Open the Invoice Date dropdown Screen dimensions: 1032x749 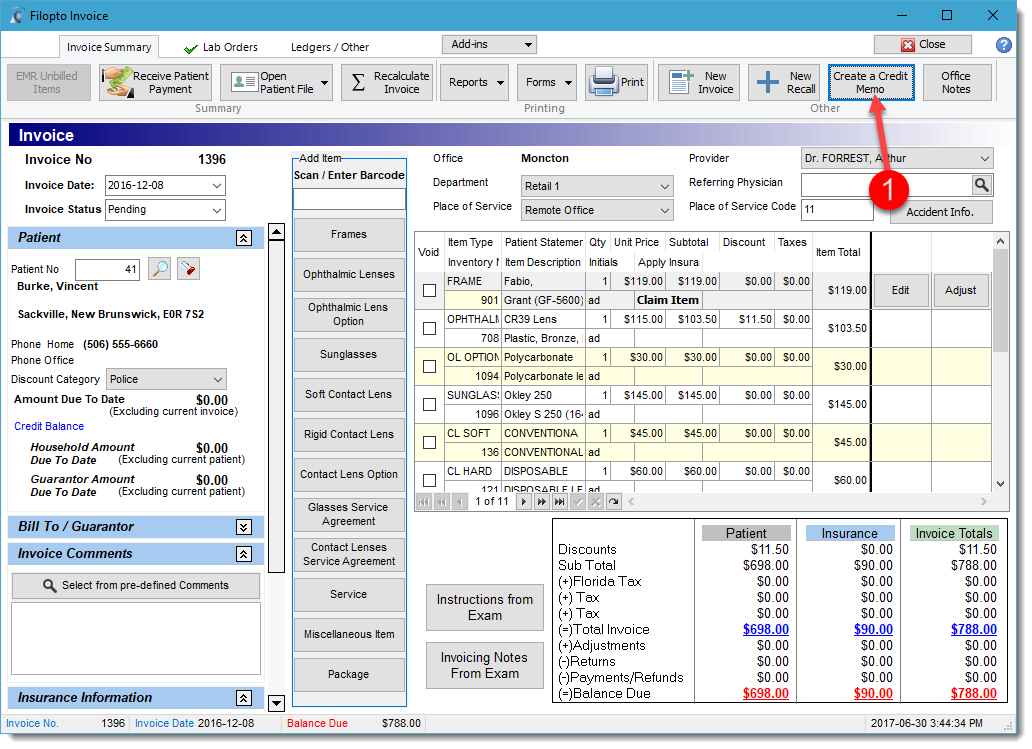(x=217, y=186)
